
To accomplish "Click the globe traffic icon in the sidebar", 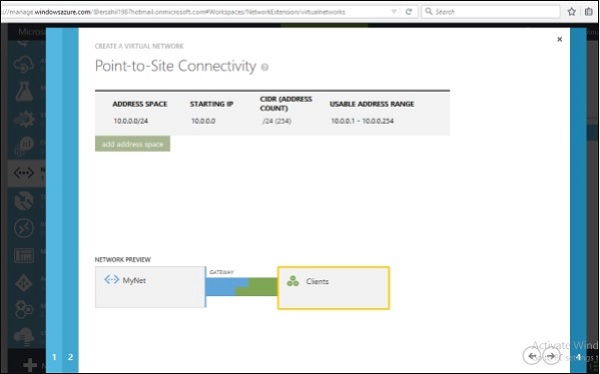I will point(24,201).
